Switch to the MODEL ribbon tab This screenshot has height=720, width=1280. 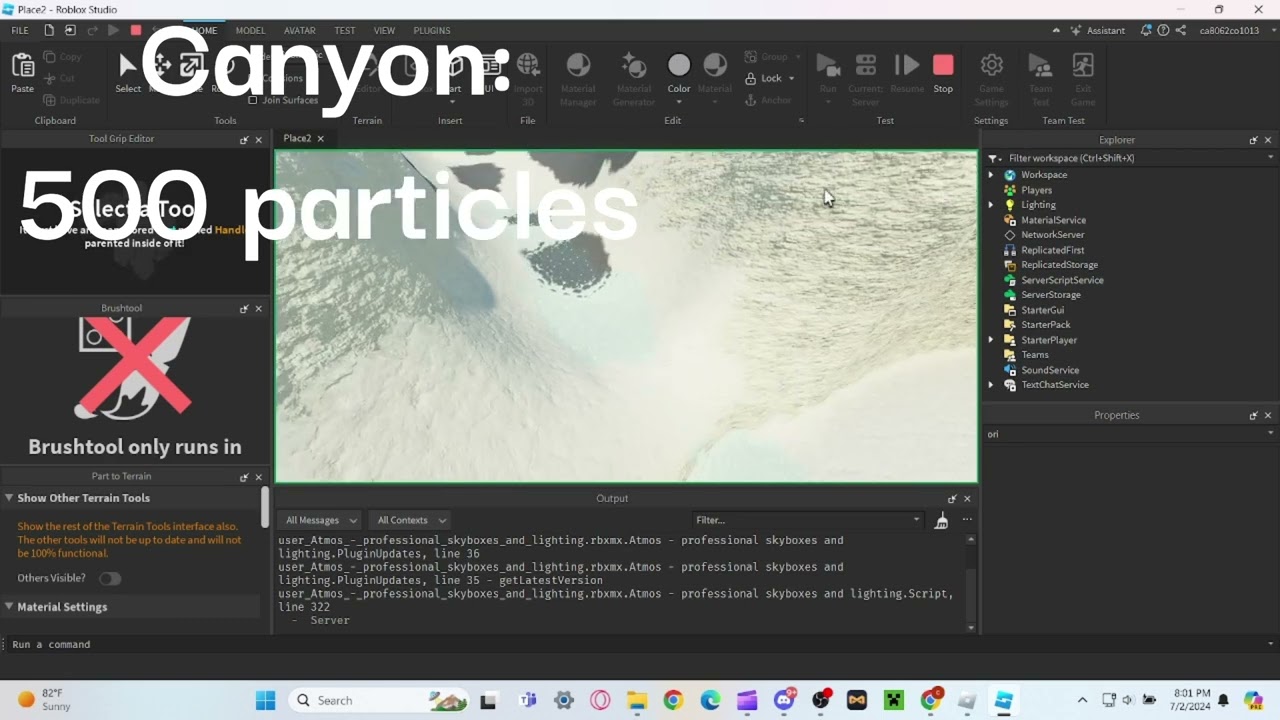(x=250, y=30)
